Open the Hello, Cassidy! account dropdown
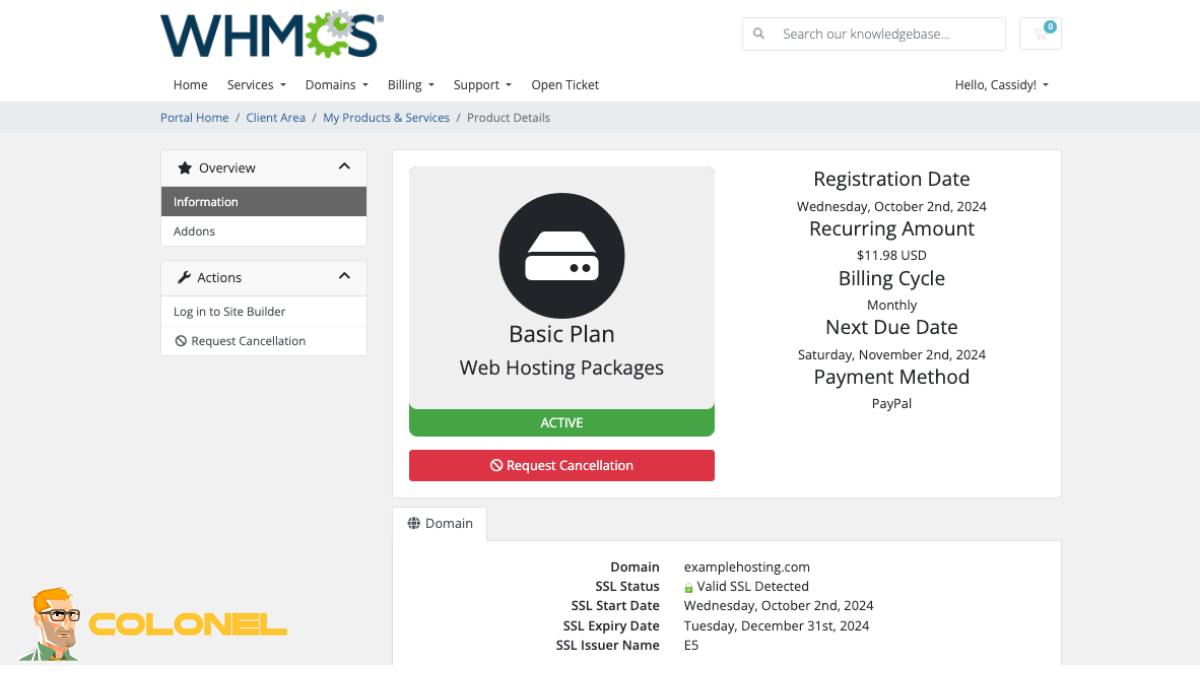1200x675 pixels. click(x=998, y=85)
